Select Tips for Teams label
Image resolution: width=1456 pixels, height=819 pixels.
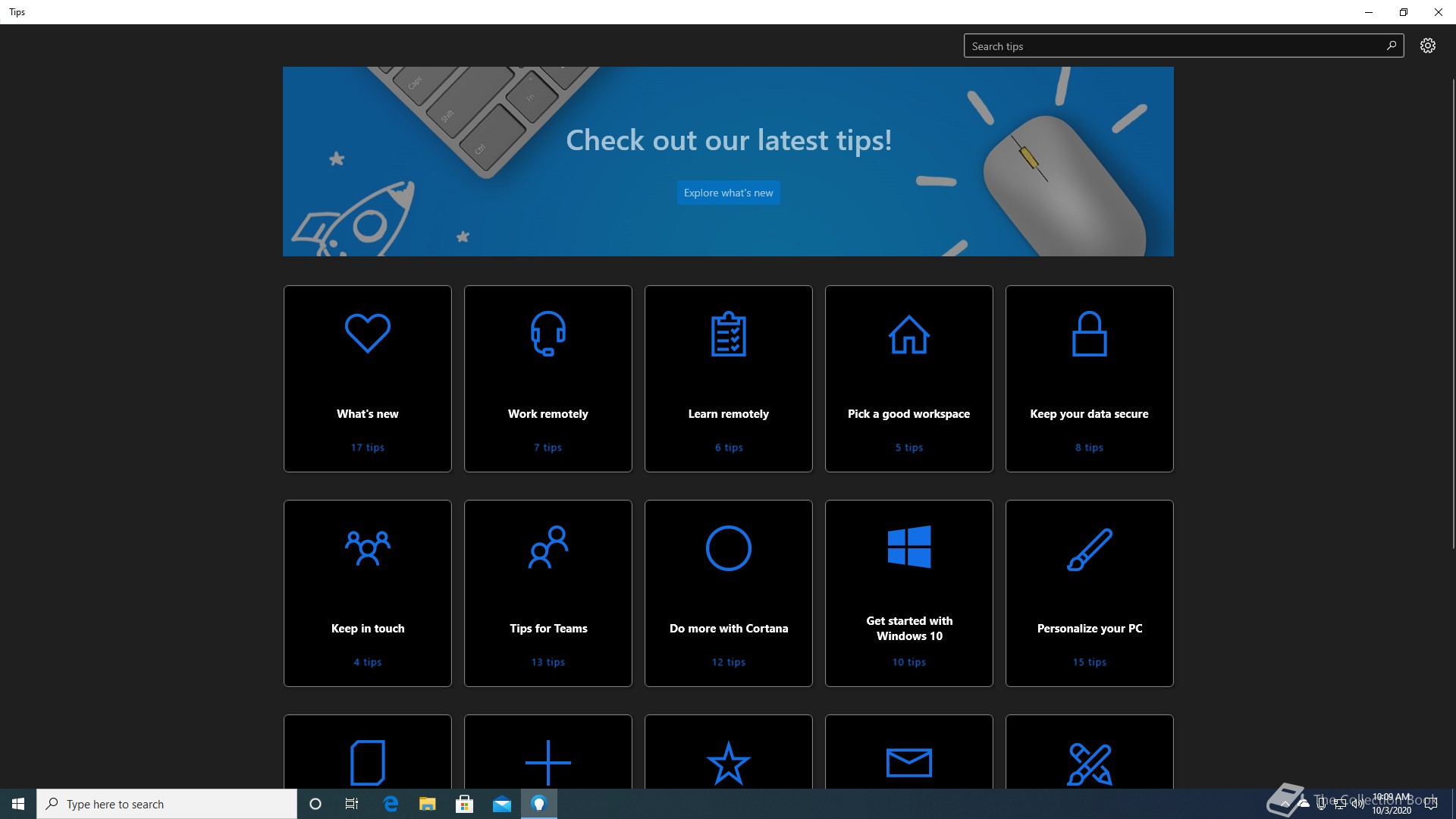[x=548, y=629]
